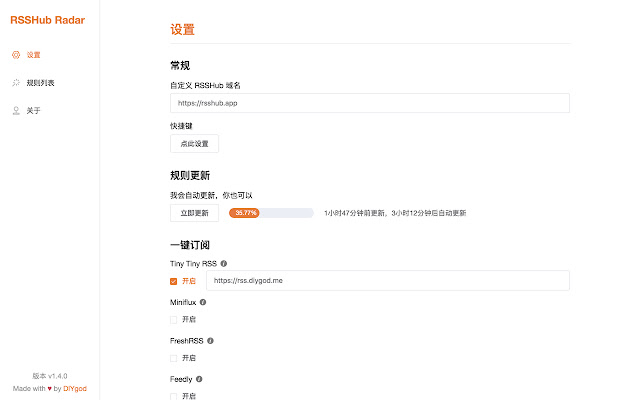Click info icon next to Tiny Tiny RSS
640x400 pixels.
[223, 263]
